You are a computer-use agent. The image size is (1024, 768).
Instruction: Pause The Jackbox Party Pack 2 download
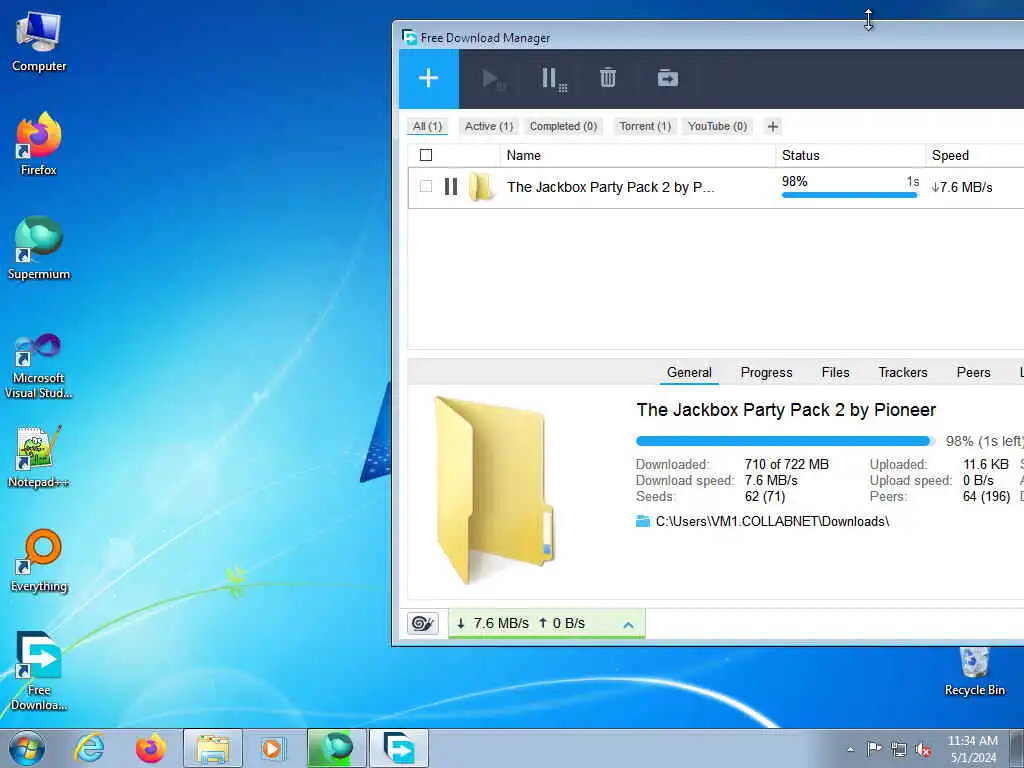point(451,187)
